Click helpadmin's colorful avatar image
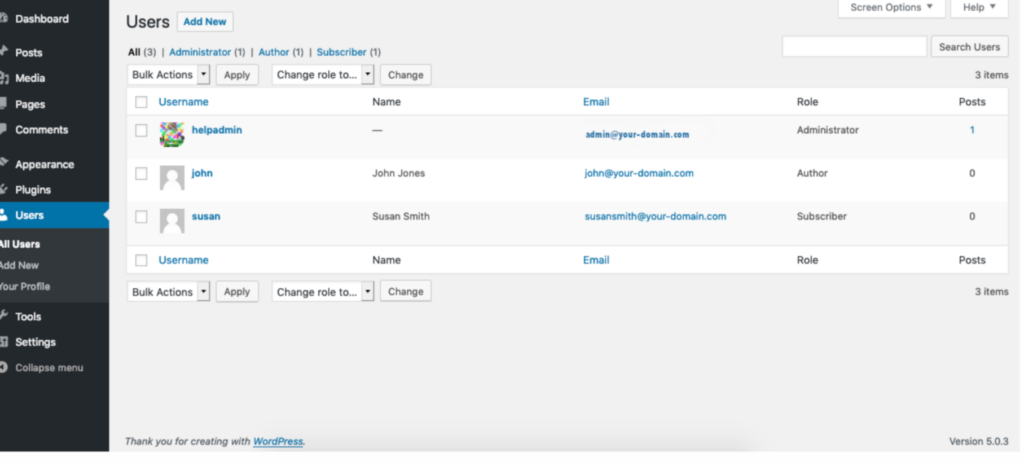 172,135
